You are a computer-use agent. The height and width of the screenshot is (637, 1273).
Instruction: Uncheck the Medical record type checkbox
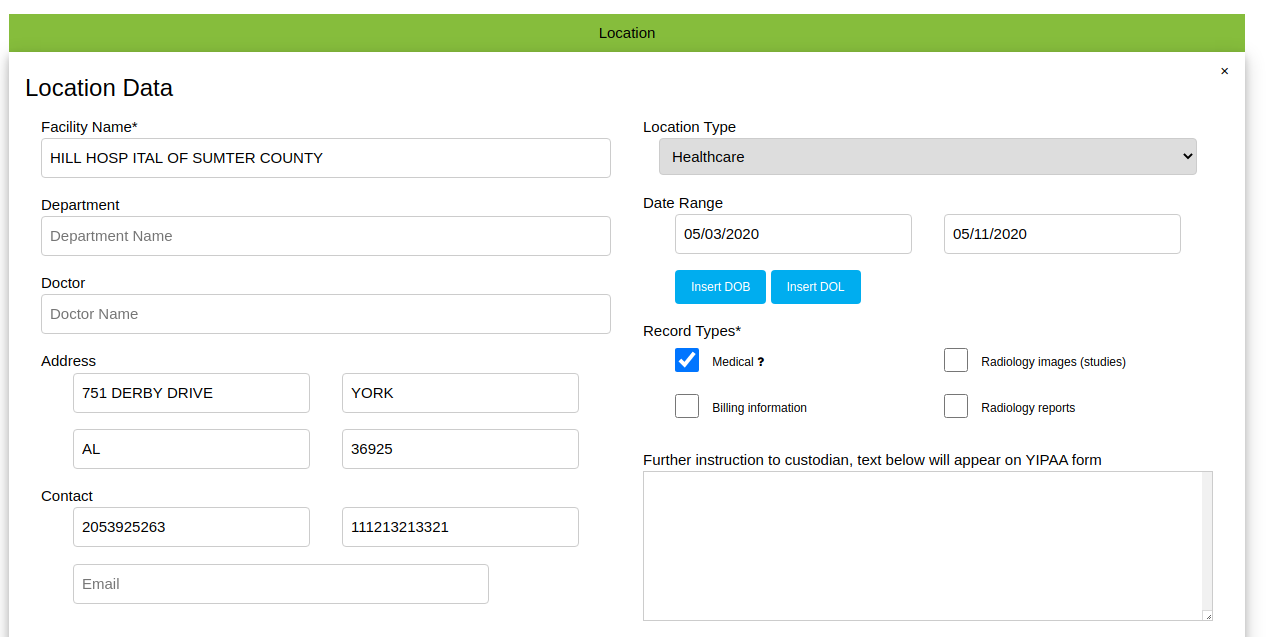tap(687, 360)
